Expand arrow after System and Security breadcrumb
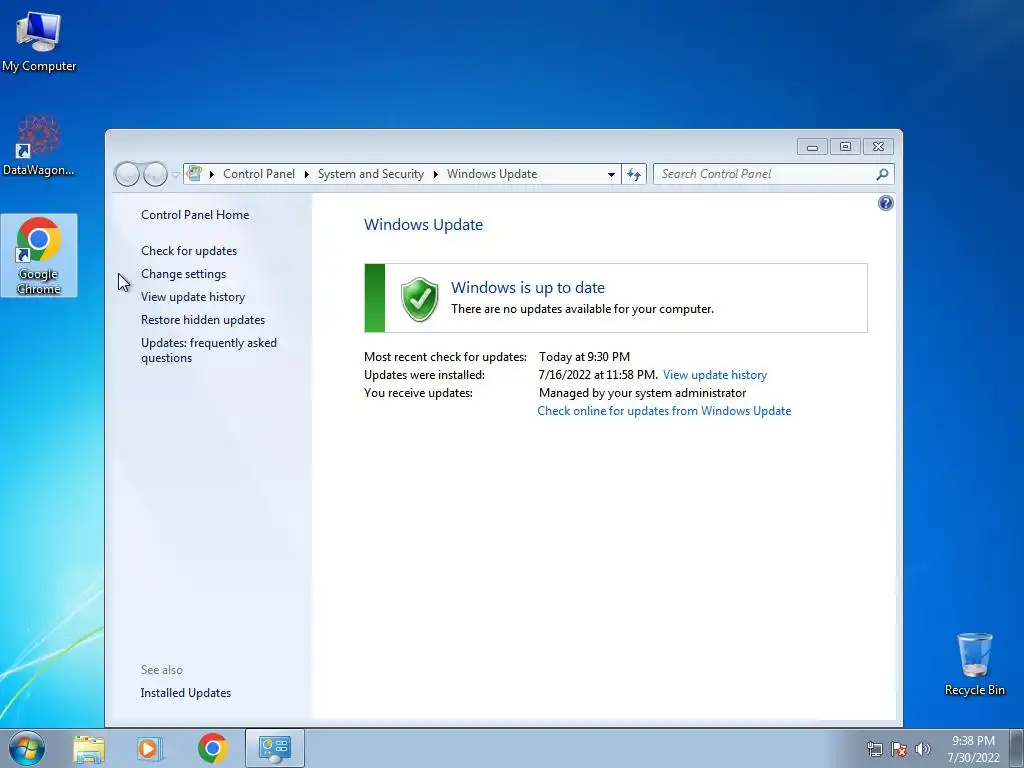The width and height of the screenshot is (1024, 768). tap(436, 174)
